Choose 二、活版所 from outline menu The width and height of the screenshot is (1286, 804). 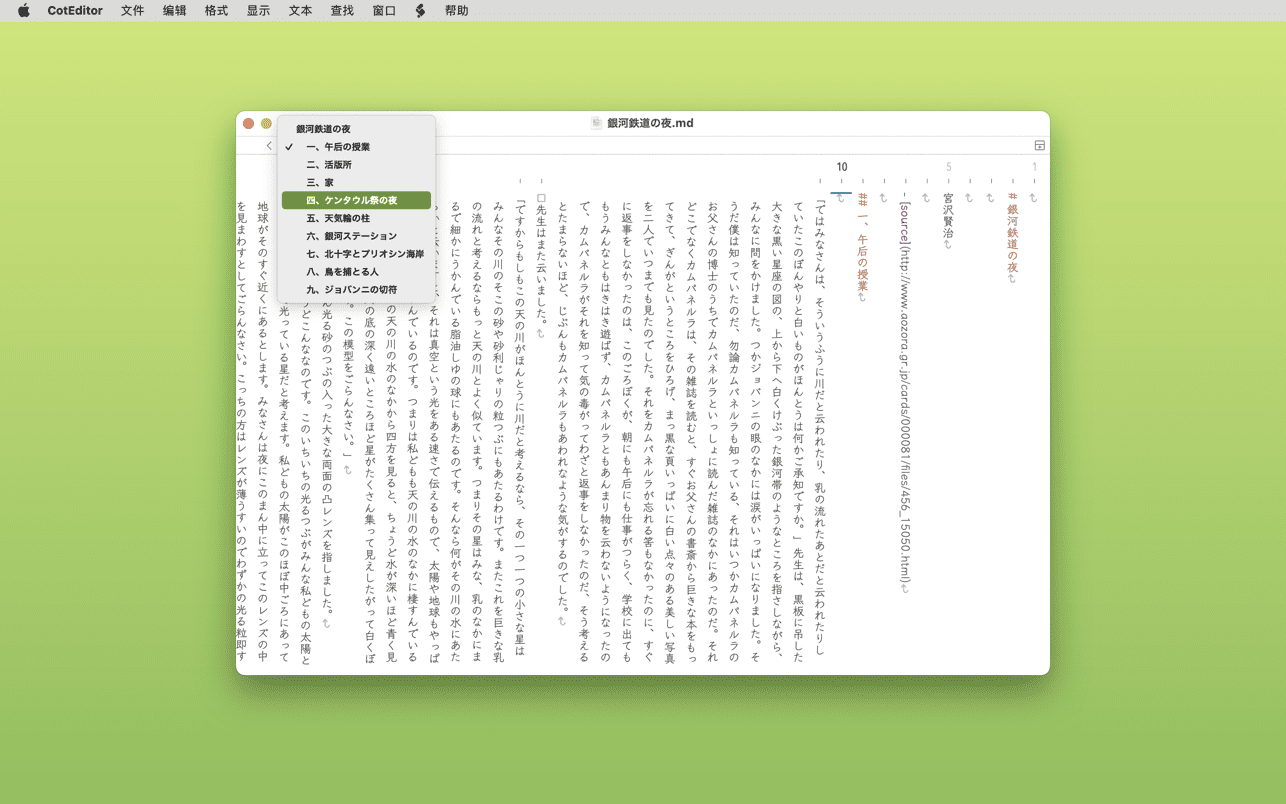click(x=329, y=165)
